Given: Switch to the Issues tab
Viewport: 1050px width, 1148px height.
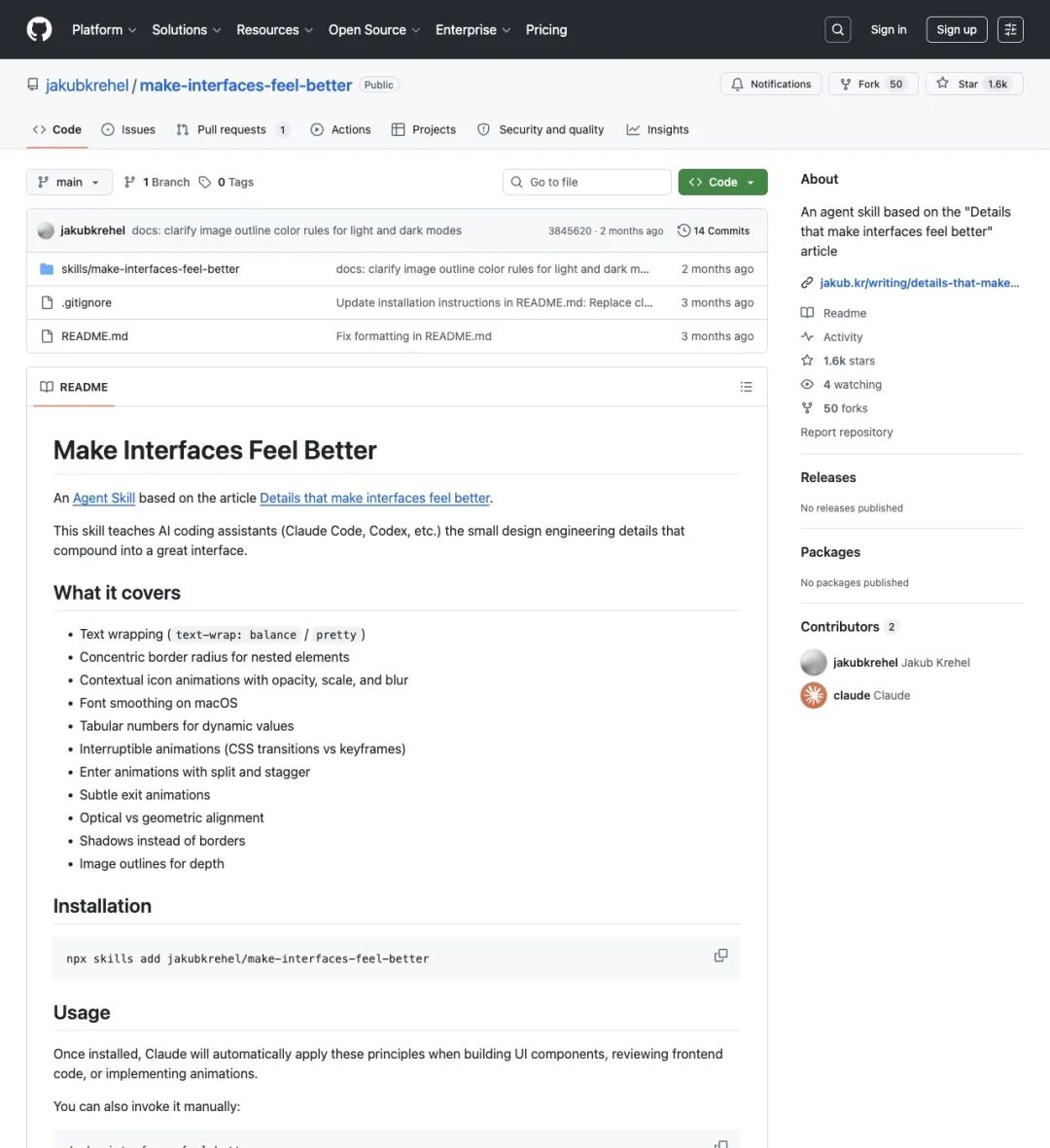Looking at the screenshot, I should [x=128, y=129].
